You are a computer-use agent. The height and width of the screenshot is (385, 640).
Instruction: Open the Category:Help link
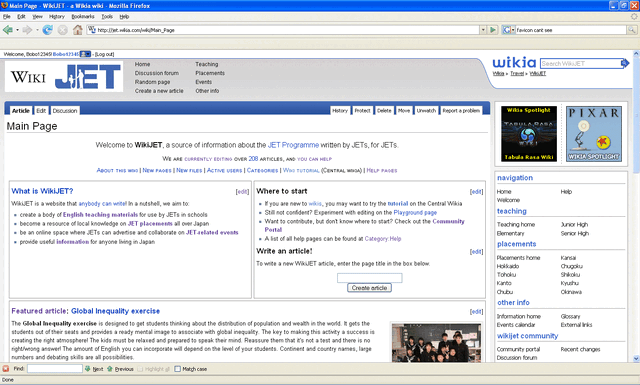[x=383, y=239]
